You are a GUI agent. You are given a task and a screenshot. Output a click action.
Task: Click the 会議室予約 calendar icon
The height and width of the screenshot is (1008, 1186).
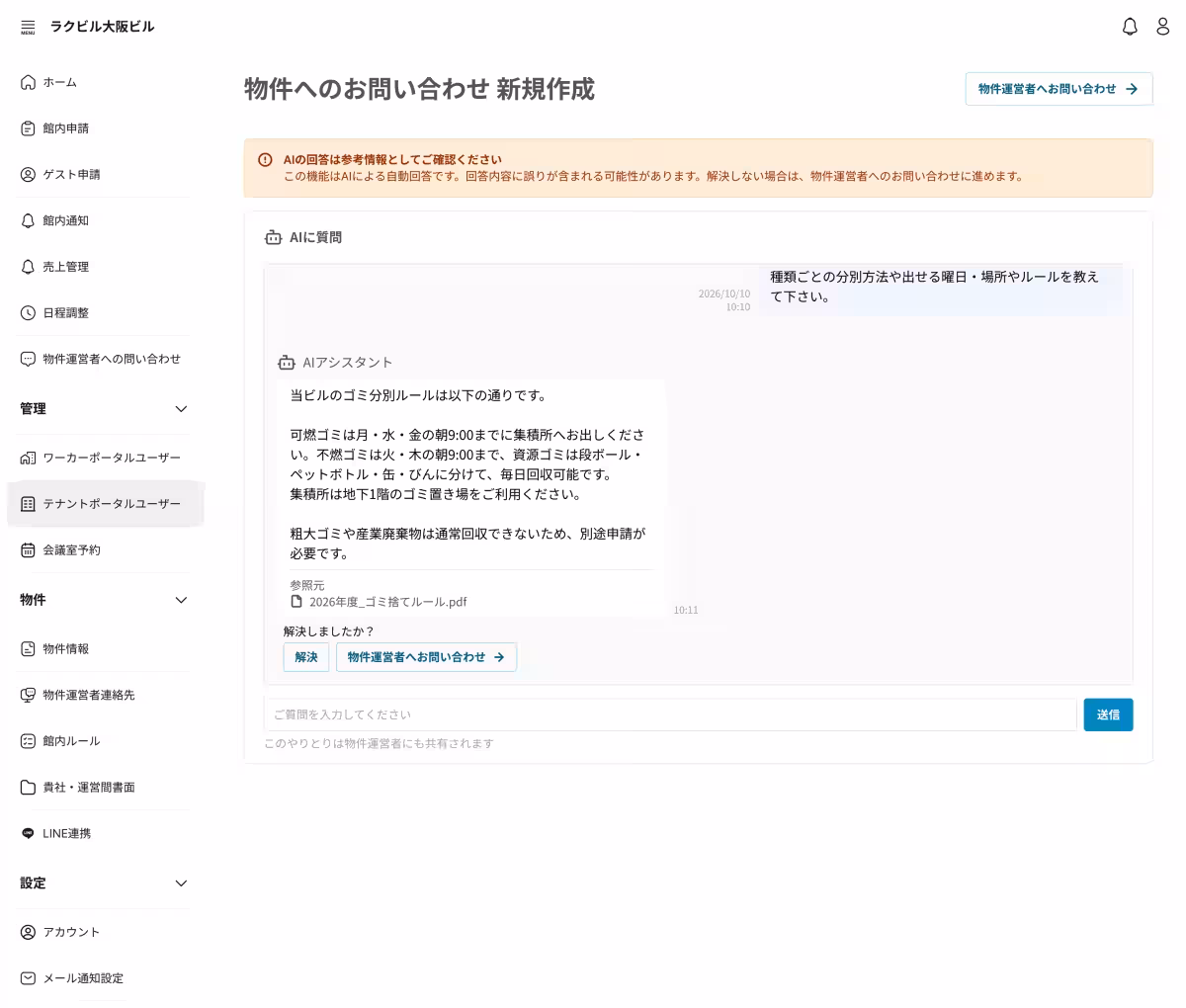click(x=28, y=550)
